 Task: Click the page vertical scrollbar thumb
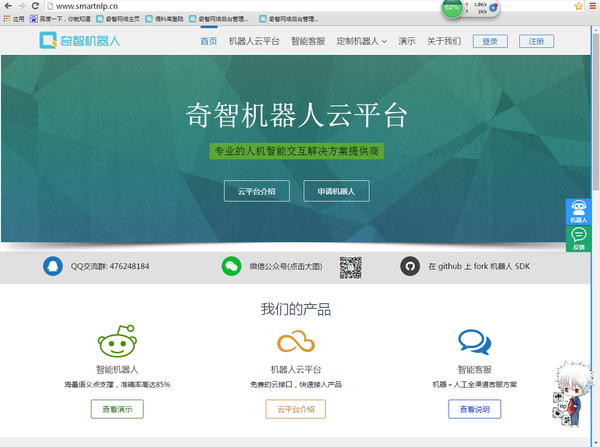(595, 111)
